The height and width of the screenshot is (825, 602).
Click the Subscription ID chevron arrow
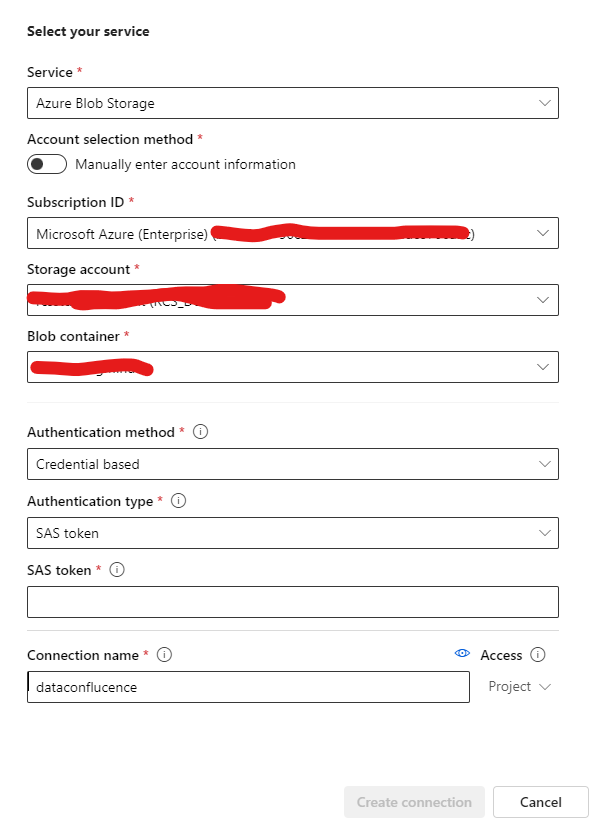click(543, 233)
